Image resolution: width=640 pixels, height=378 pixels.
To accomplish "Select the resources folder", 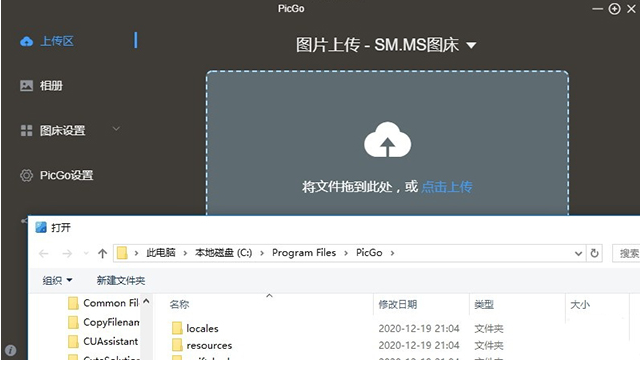I will pos(209,345).
